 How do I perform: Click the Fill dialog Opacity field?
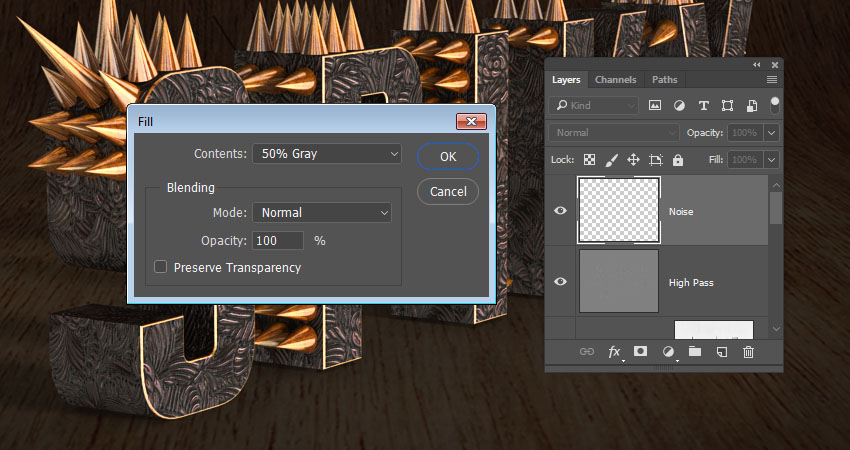278,240
